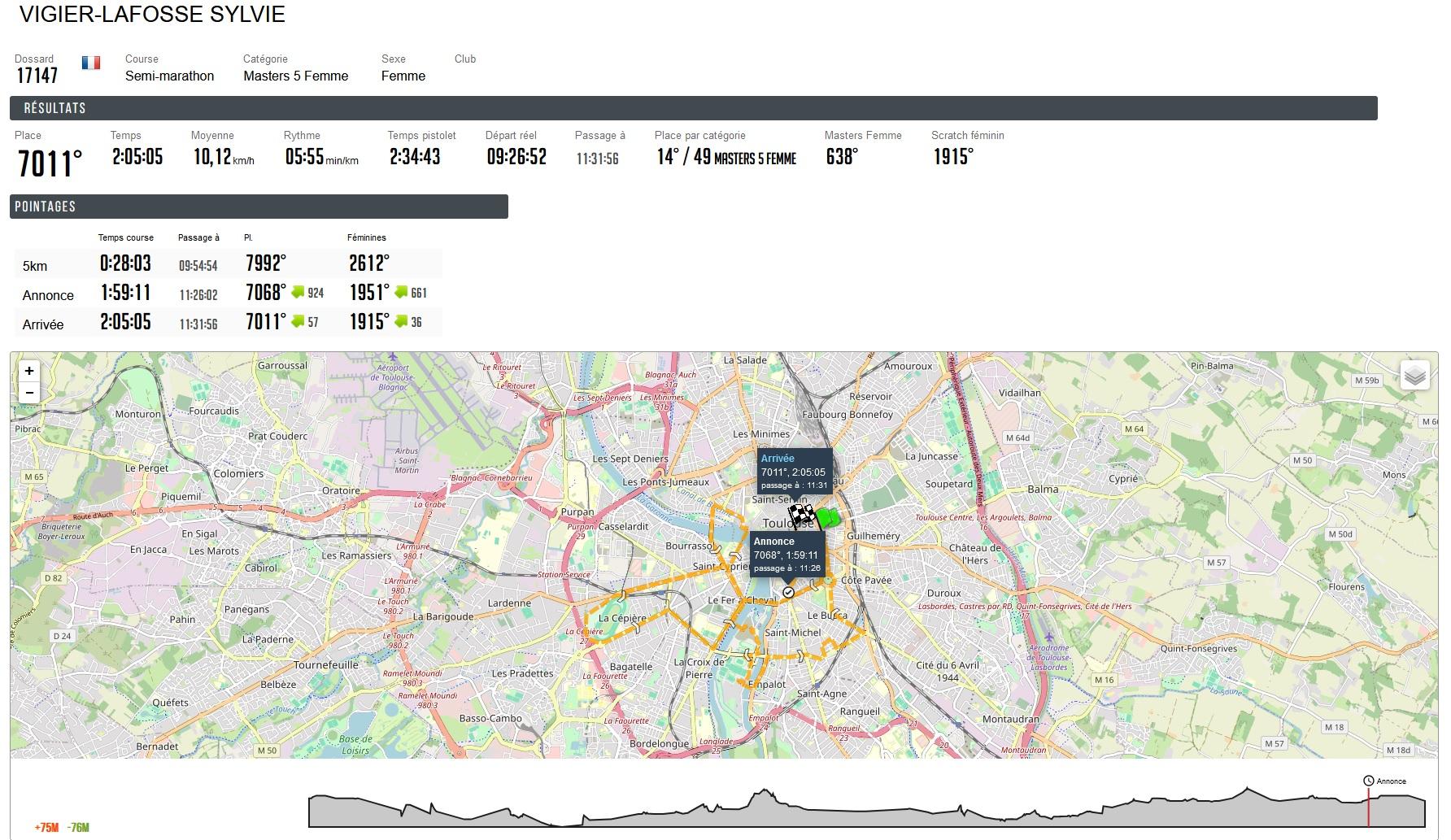Click the Annonce split time 1:59:11

[126, 293]
